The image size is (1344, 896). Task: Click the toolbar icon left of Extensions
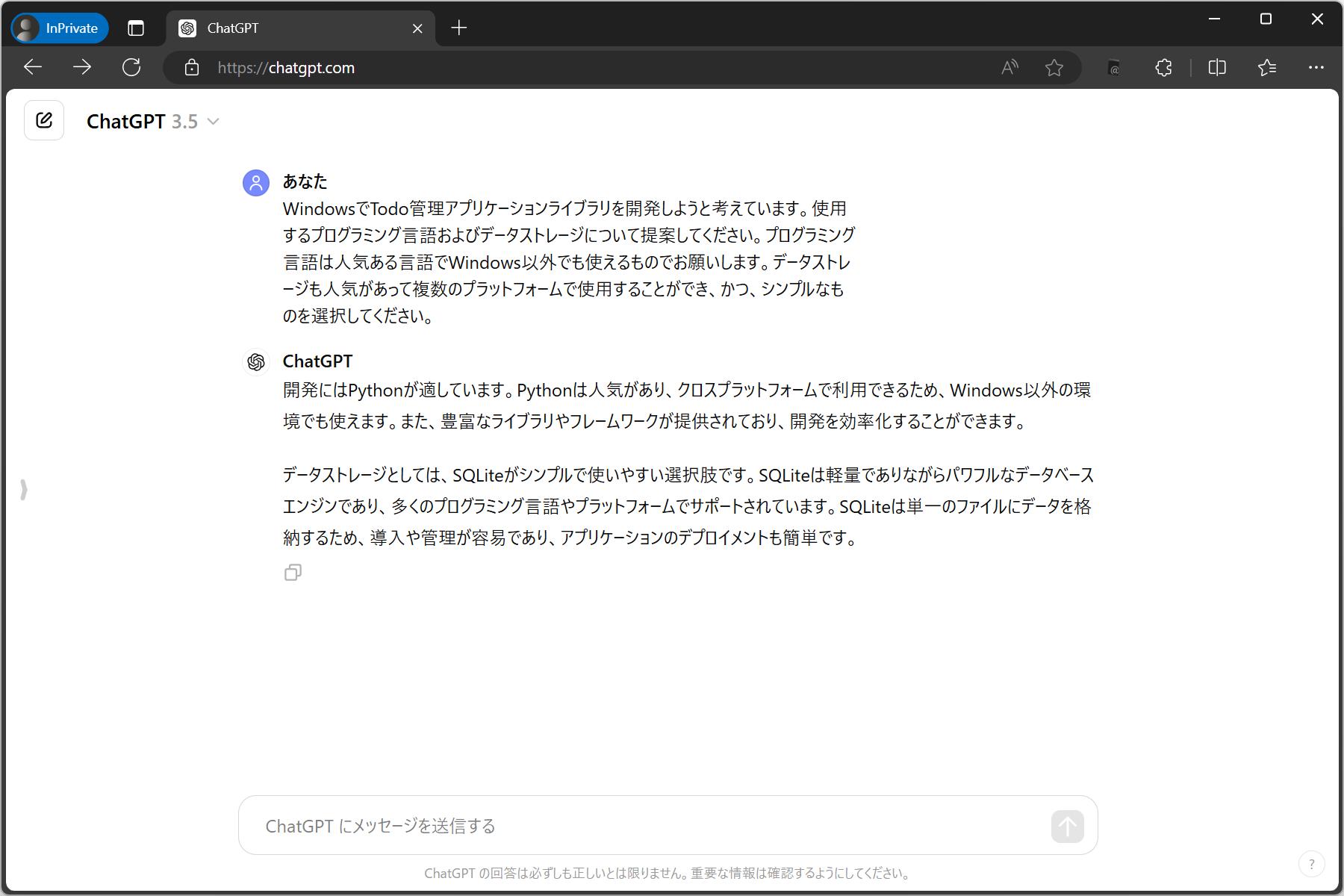coord(1114,67)
